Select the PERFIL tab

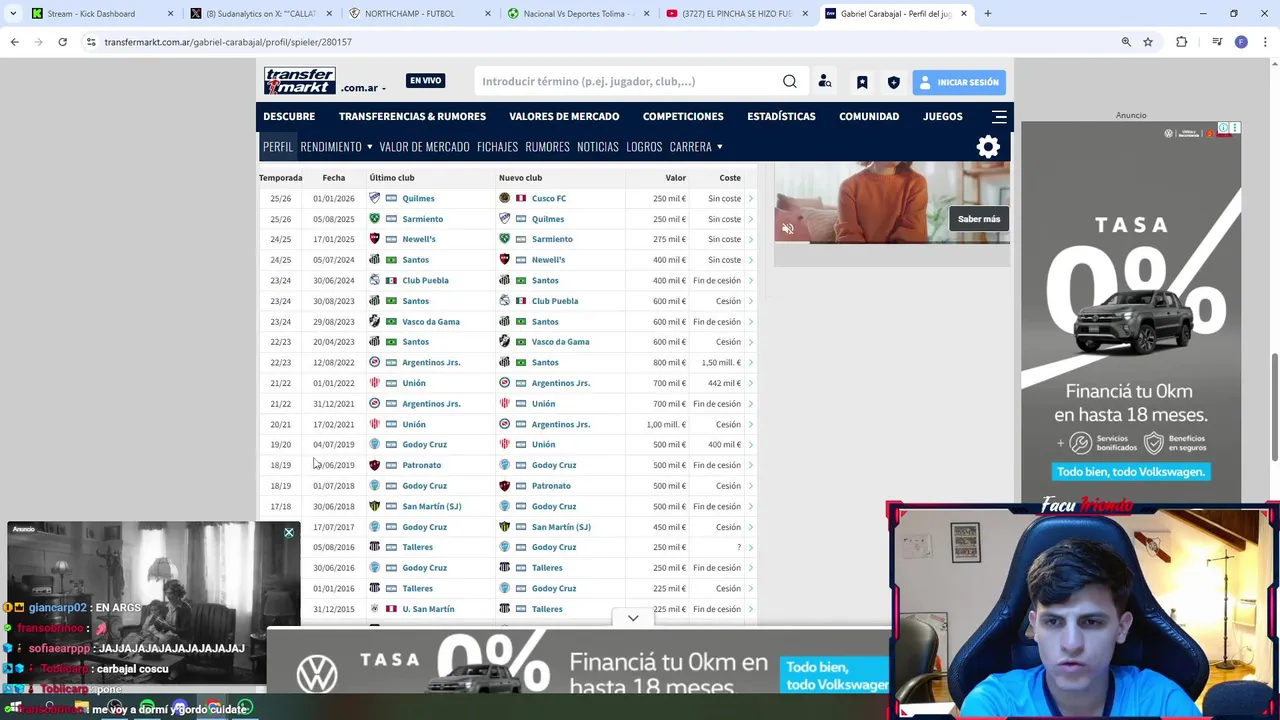278,146
